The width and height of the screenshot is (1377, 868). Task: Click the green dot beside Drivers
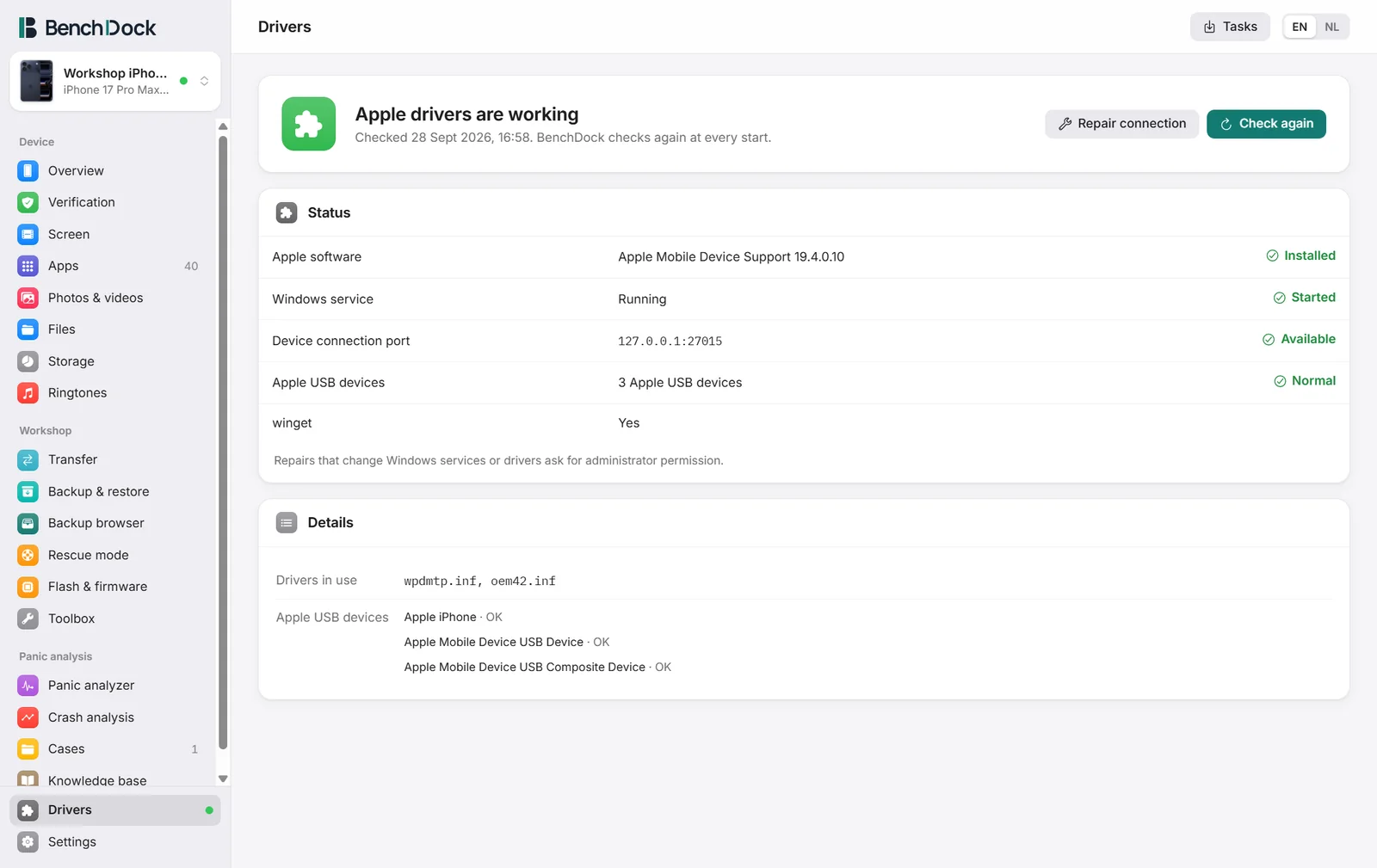point(209,810)
